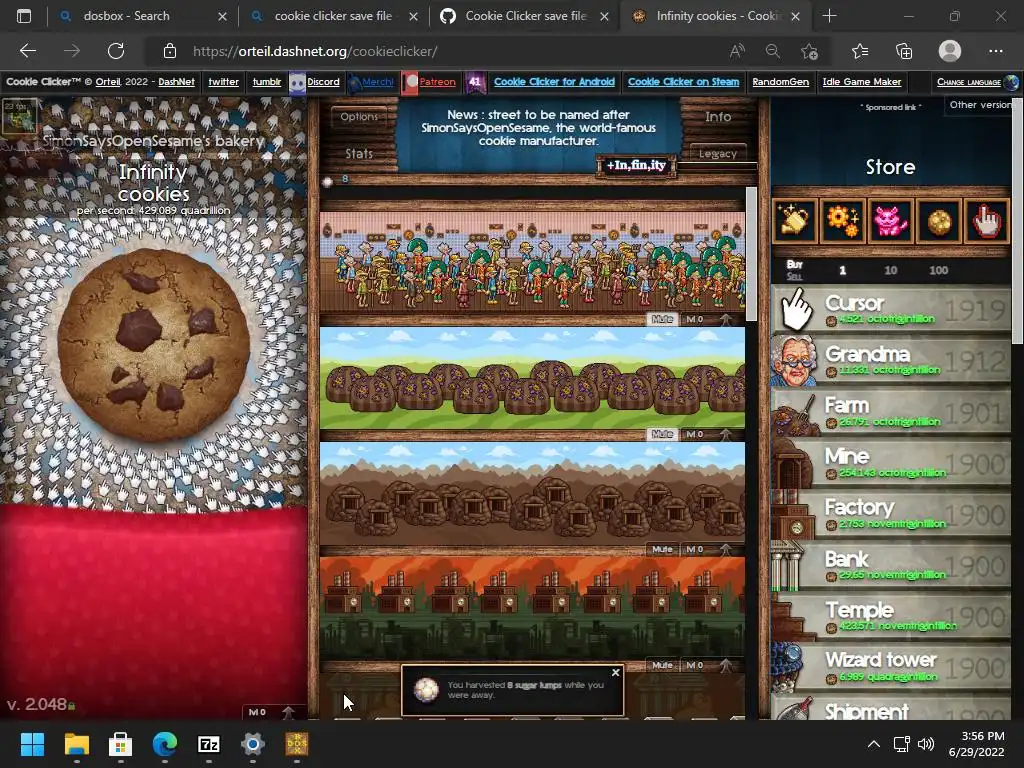The height and width of the screenshot is (768, 1024).
Task: Open the Info menu
Action: [718, 116]
